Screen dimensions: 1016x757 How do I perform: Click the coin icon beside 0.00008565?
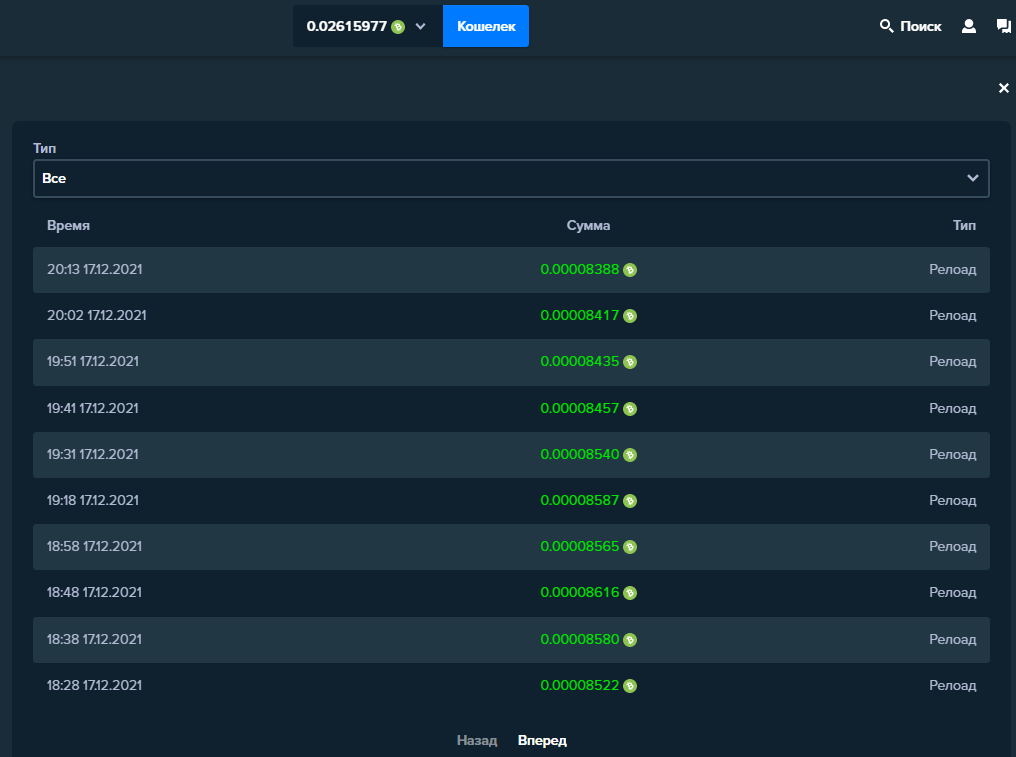point(630,547)
